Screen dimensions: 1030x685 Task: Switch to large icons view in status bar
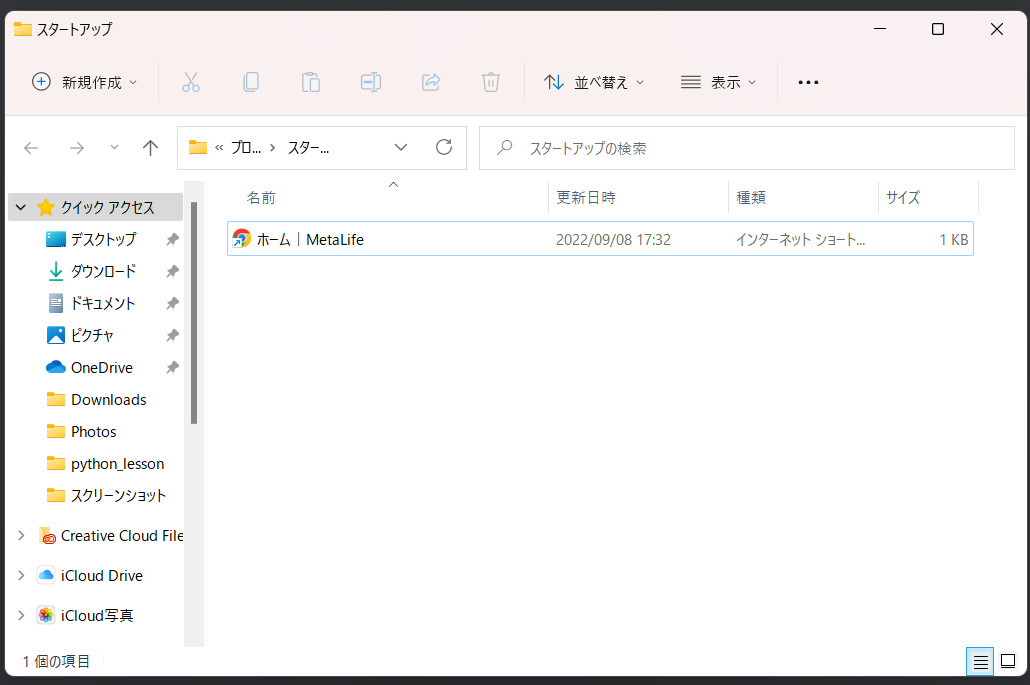[x=1008, y=661]
